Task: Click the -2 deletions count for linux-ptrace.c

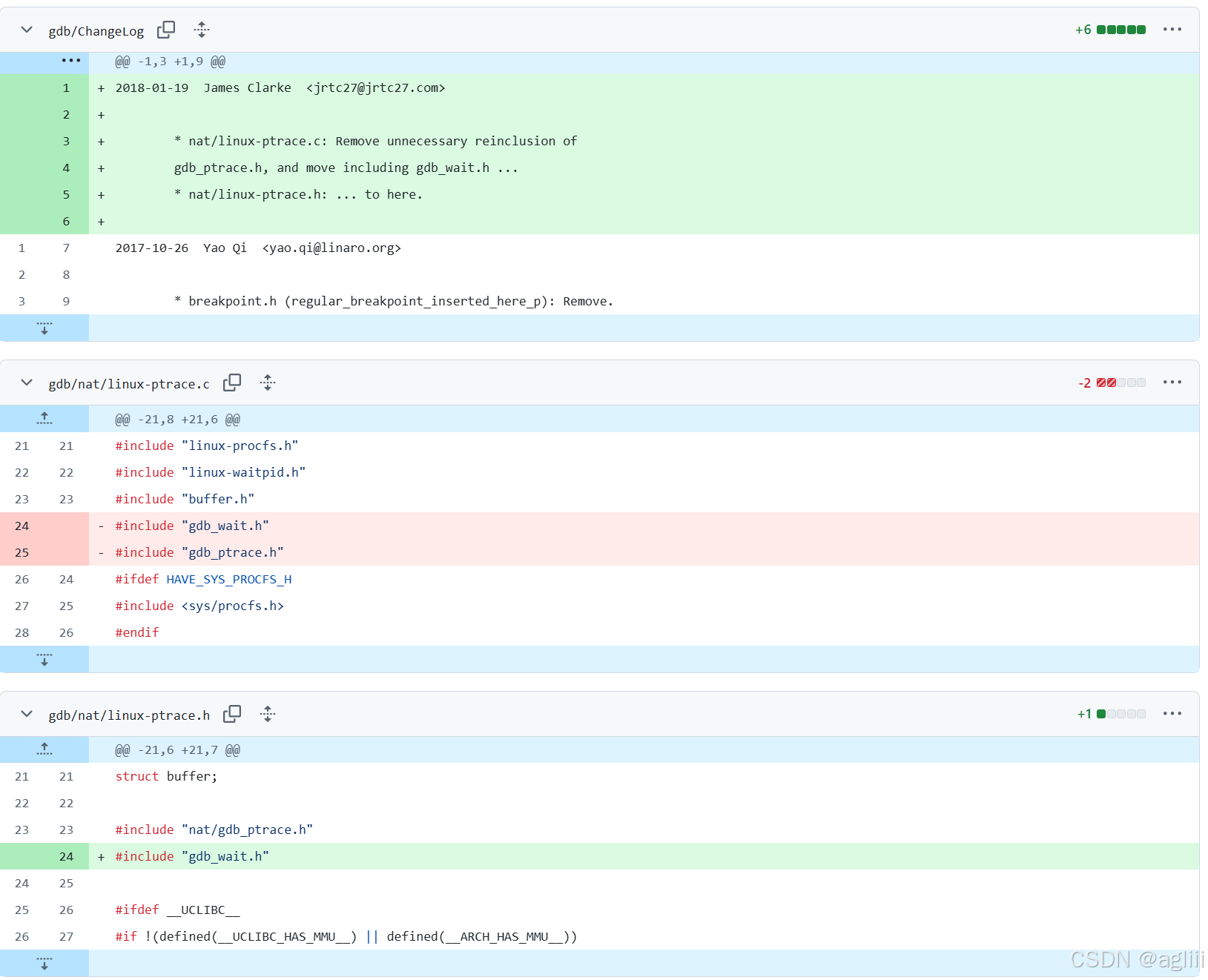Action: (x=1085, y=383)
